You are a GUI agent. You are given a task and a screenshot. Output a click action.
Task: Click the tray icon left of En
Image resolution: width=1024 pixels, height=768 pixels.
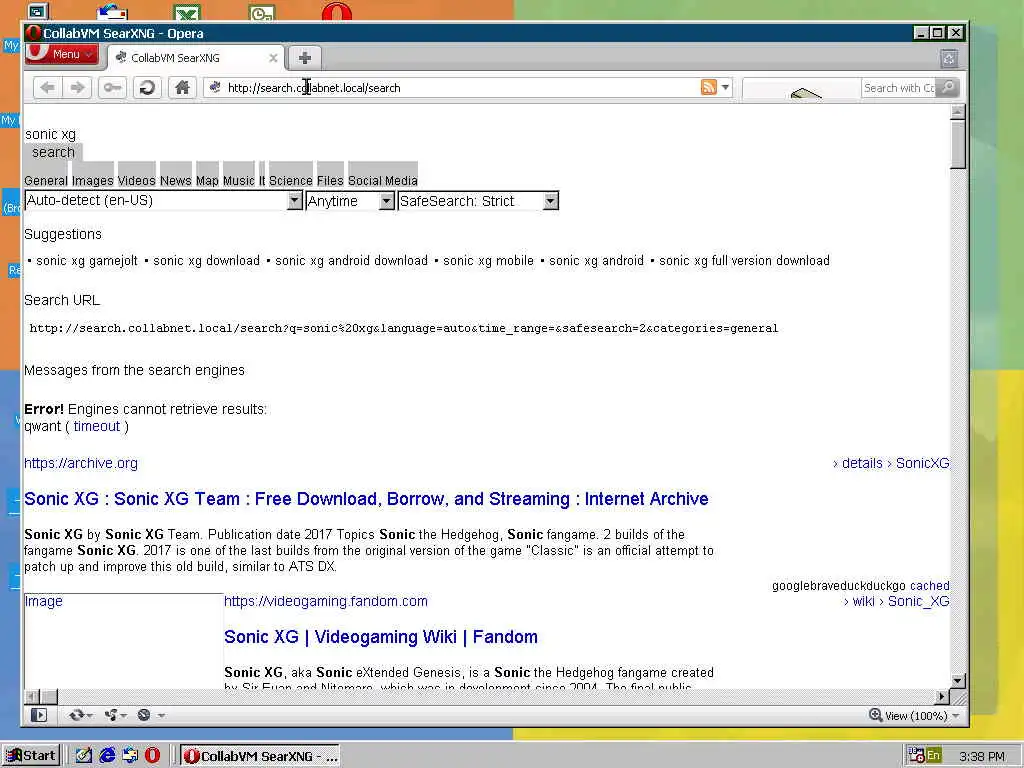tap(916, 756)
